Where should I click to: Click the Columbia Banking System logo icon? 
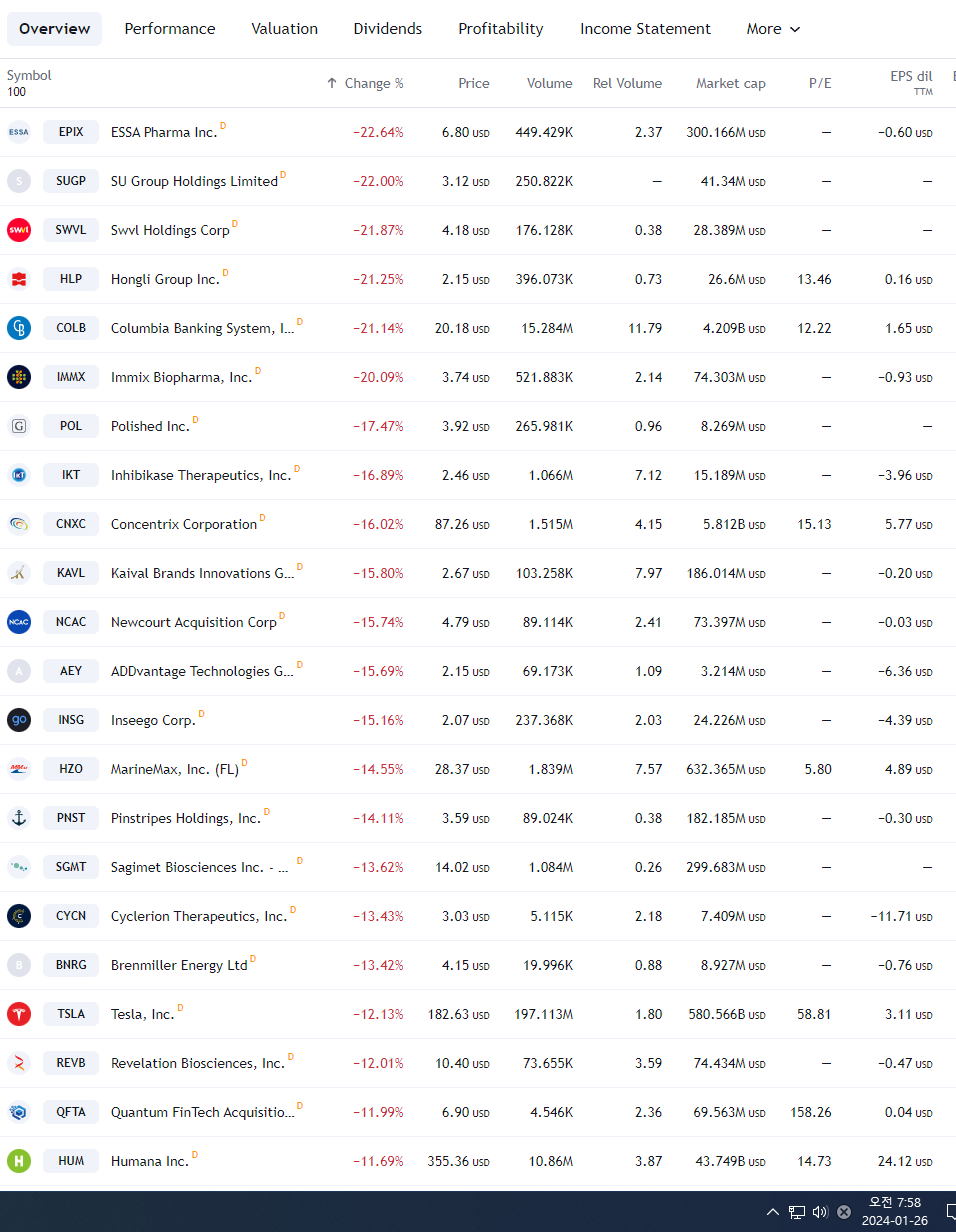(x=19, y=328)
